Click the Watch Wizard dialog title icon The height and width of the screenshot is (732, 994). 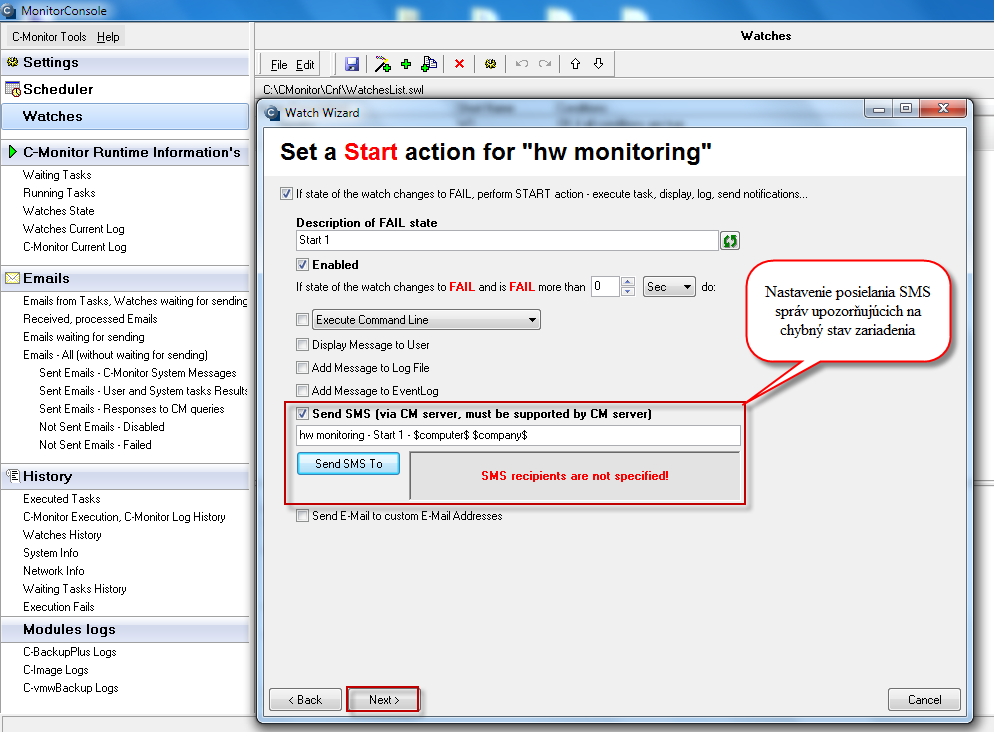[273, 113]
